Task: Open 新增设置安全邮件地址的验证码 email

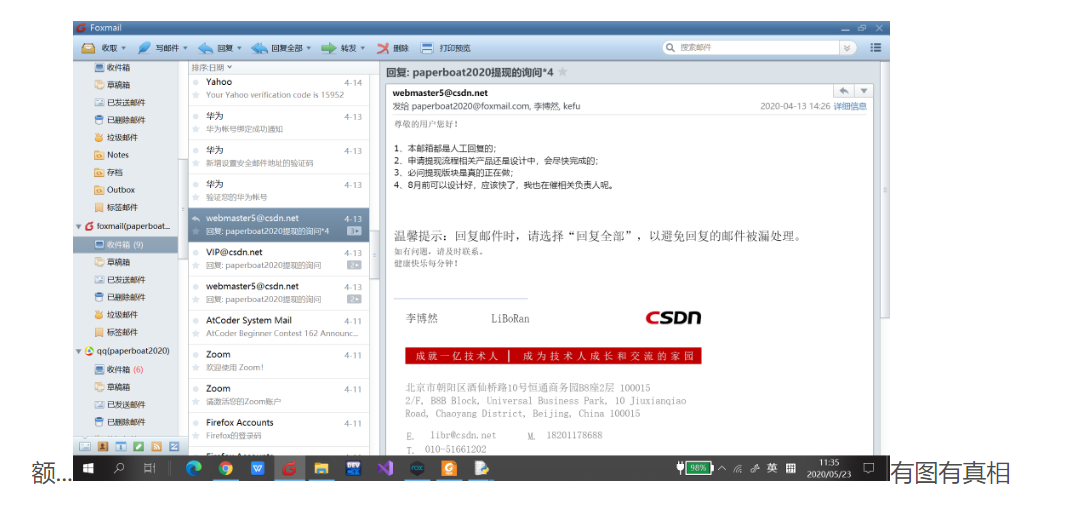Action: click(279, 156)
